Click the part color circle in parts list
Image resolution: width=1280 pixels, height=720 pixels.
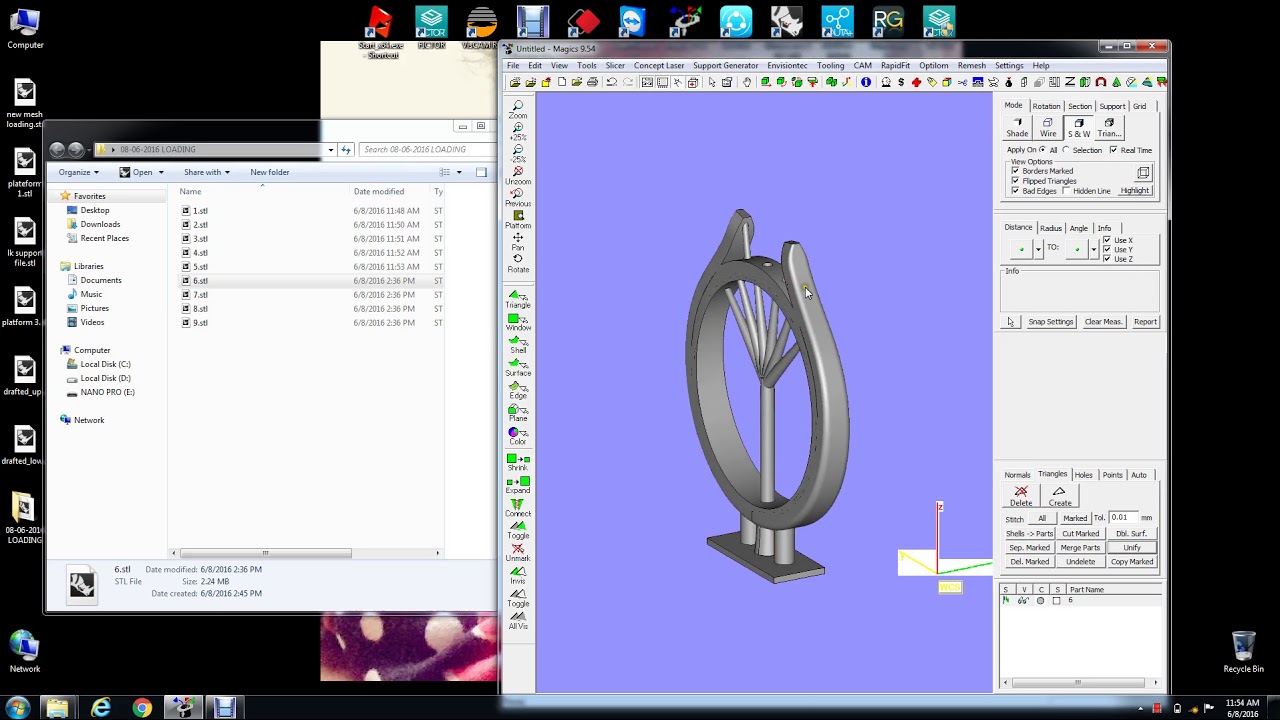[1040, 601]
